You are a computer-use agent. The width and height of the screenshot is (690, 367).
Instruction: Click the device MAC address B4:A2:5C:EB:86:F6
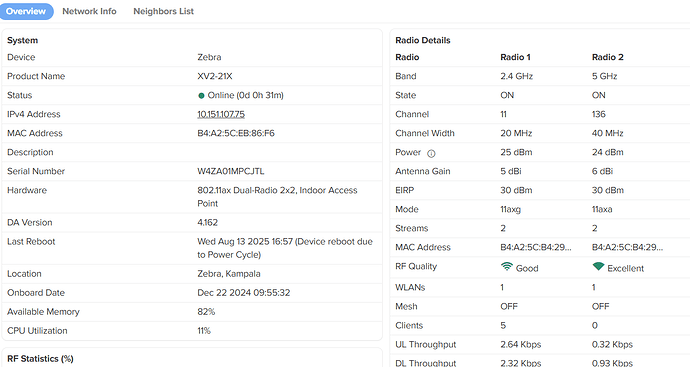(236, 133)
